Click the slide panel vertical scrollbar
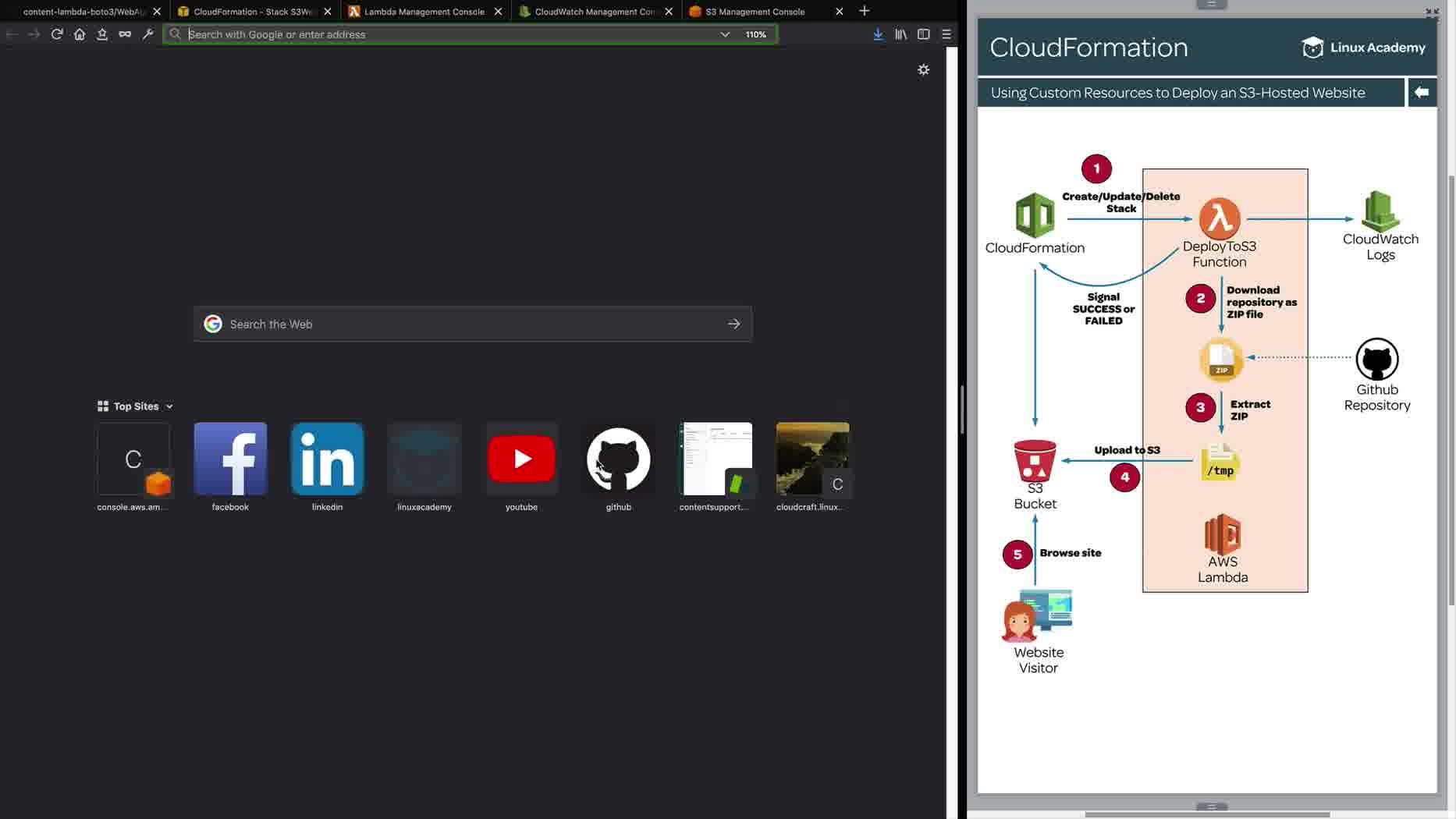 (x=1451, y=390)
